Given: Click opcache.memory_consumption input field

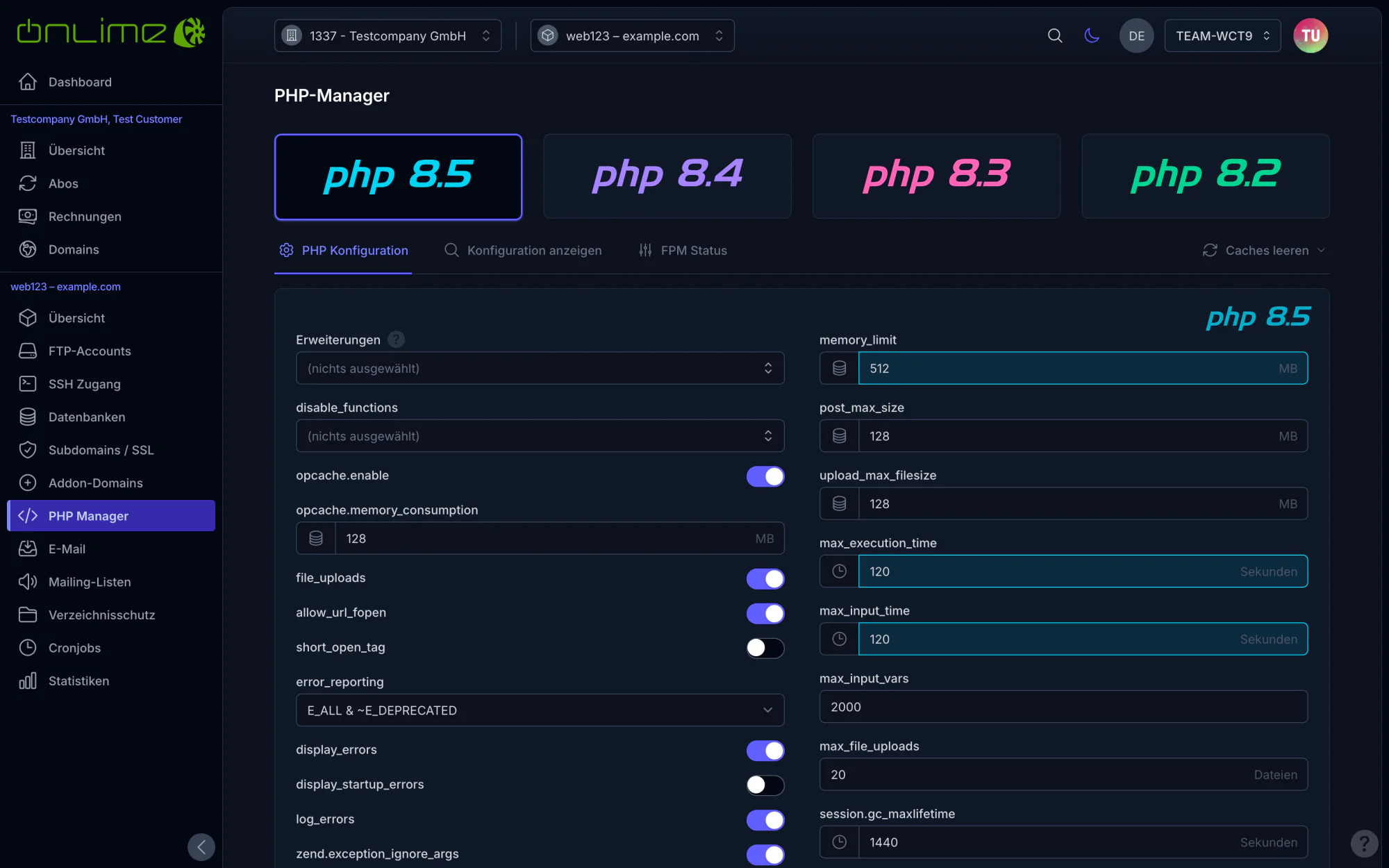Looking at the screenshot, I should pos(559,538).
